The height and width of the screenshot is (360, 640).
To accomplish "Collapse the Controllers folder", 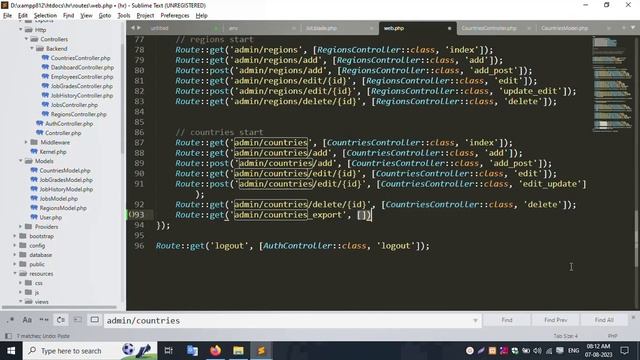I will [26, 39].
